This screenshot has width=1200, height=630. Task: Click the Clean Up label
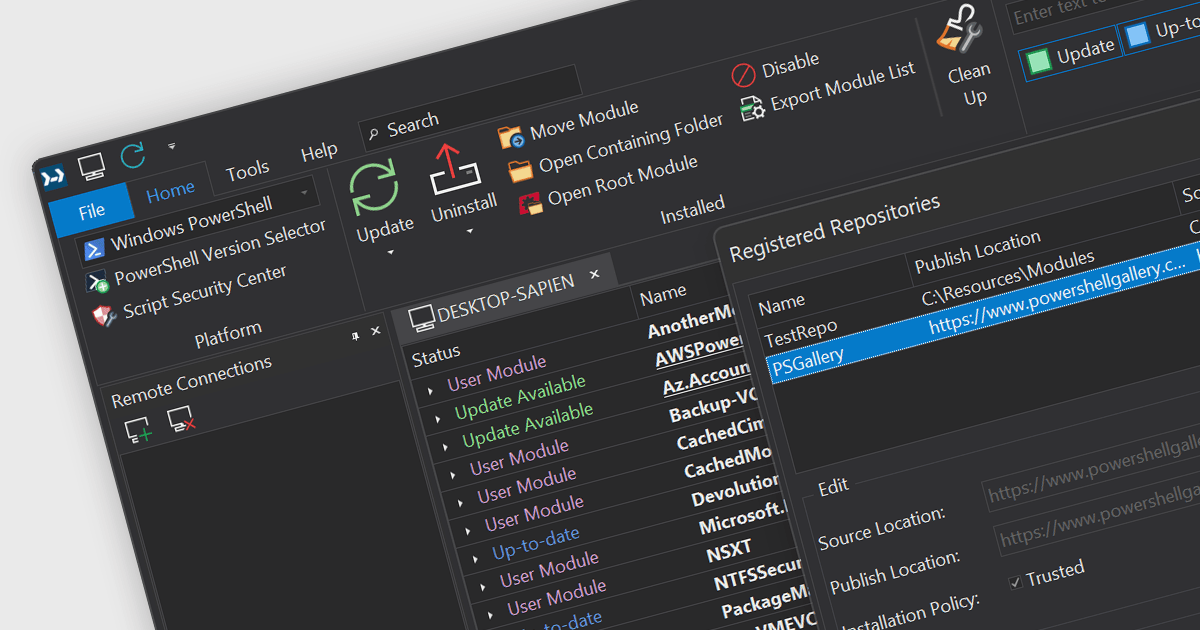[971, 85]
